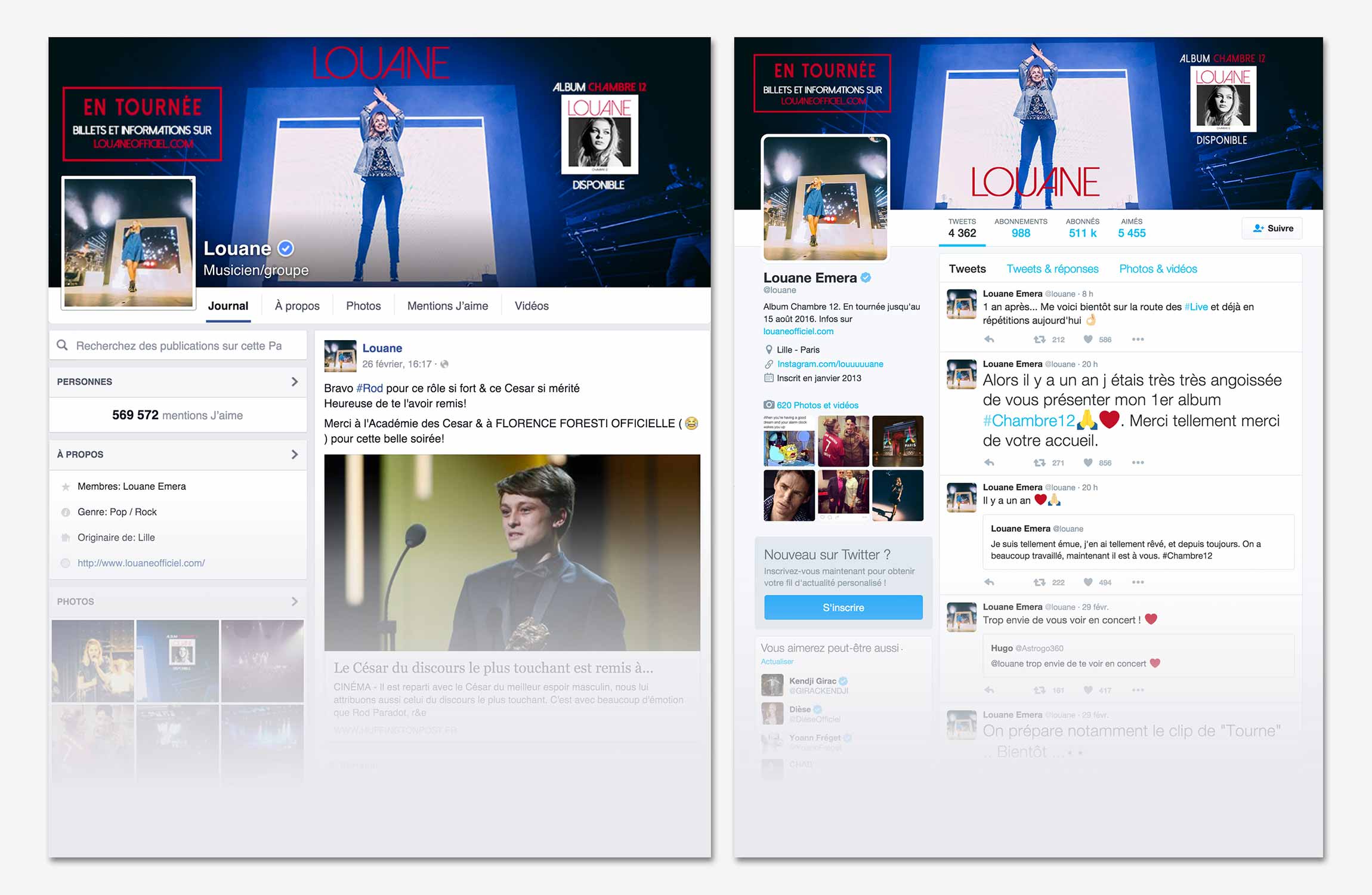The image size is (1372, 895).
Task: View the ABONNEMENTS 988 following count
Action: (x=1021, y=228)
